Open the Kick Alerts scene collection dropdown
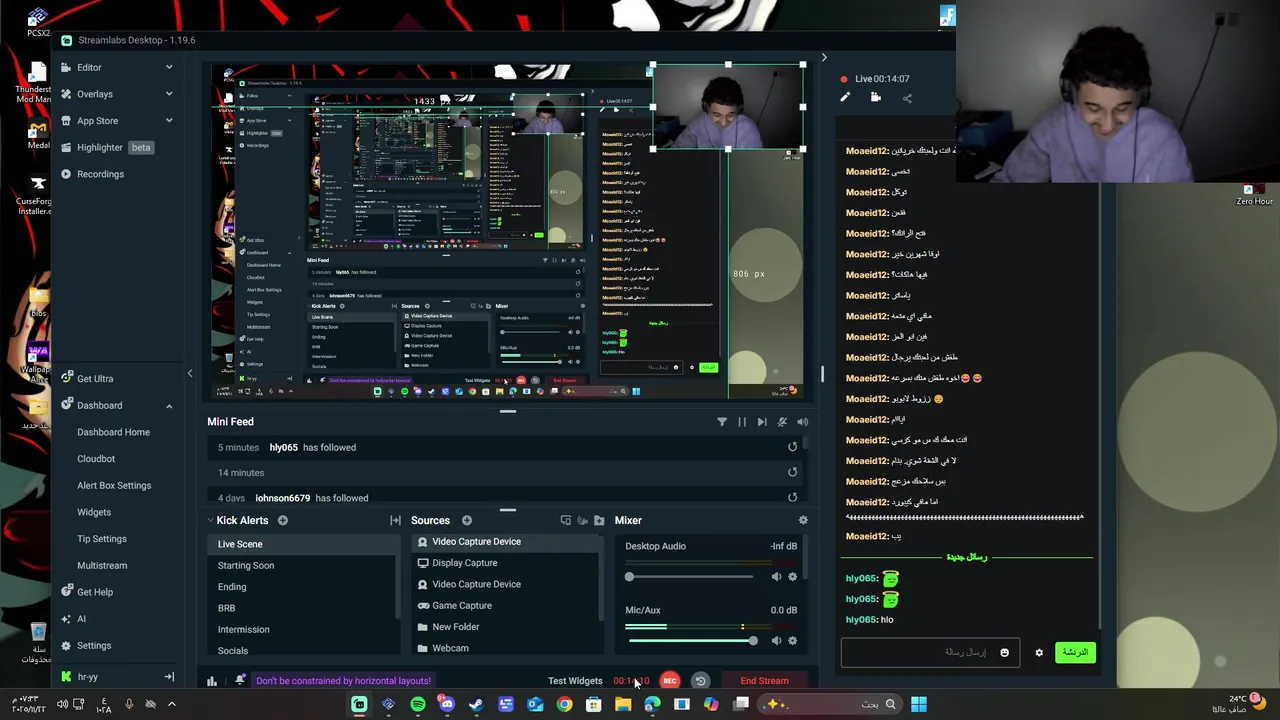The height and width of the screenshot is (720, 1280). [x=237, y=520]
